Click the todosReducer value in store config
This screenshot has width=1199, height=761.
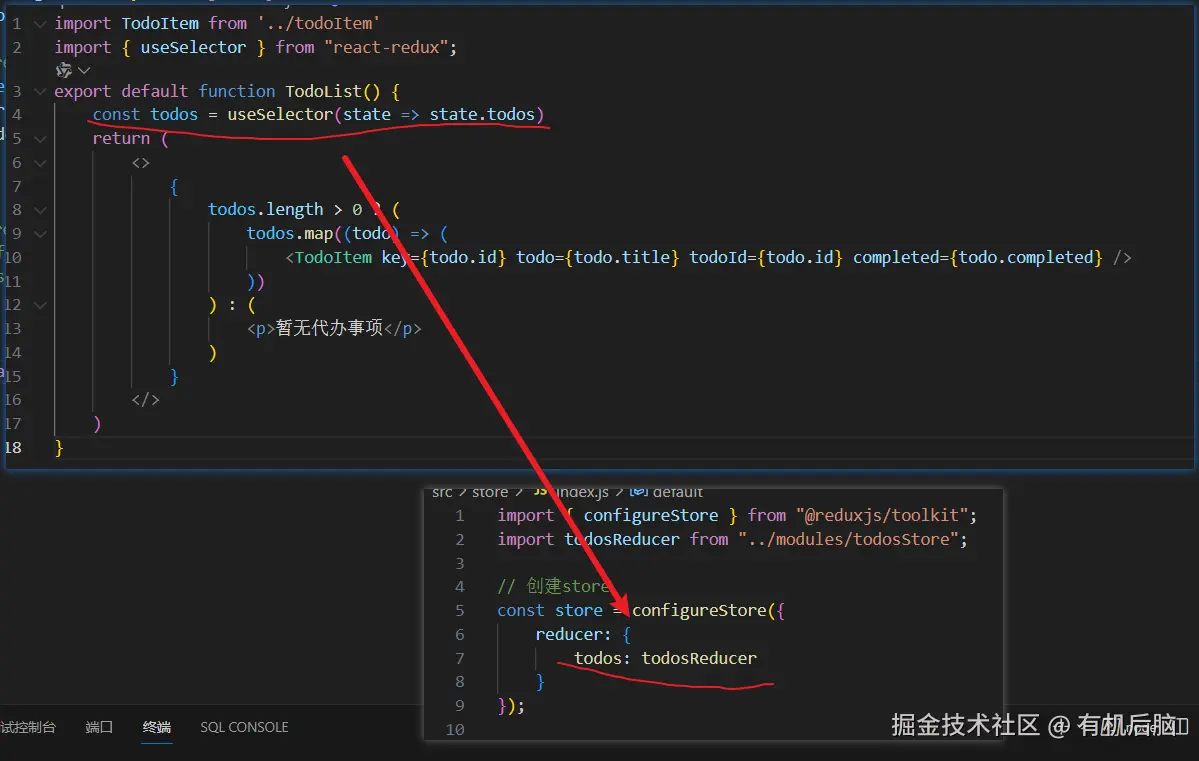click(x=699, y=658)
